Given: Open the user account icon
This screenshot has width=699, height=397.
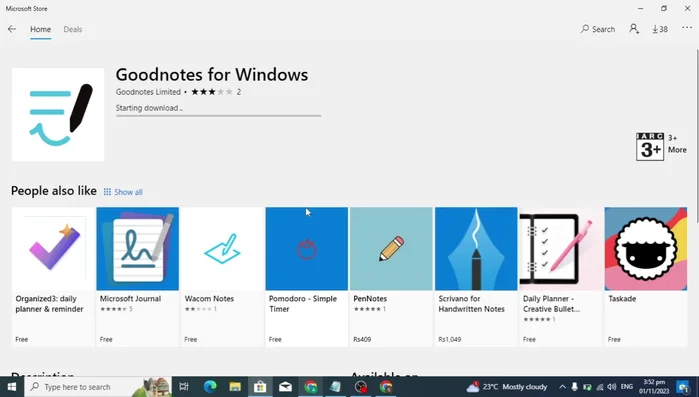Looking at the screenshot, I should [633, 29].
